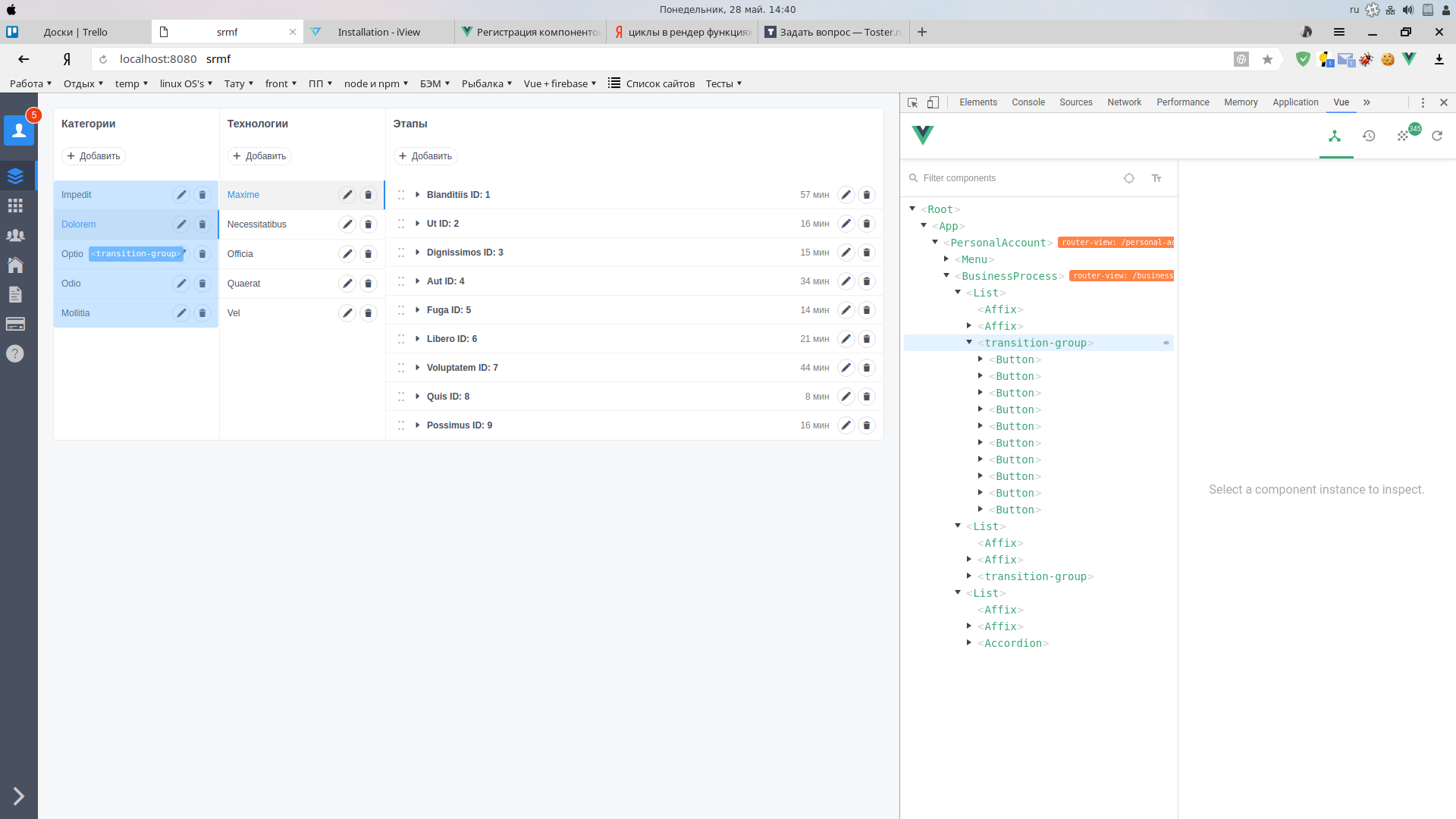Open the ru keyboard layout indicator

tap(1354, 10)
